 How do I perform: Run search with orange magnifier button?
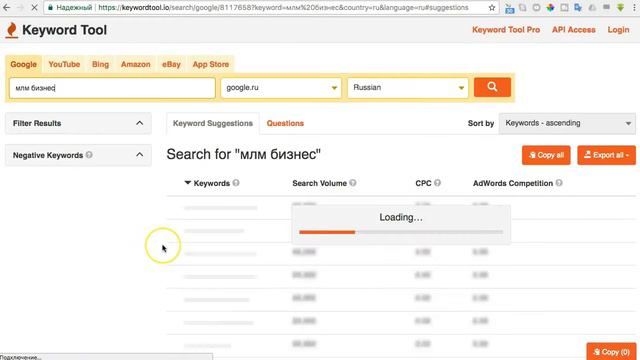coord(492,87)
